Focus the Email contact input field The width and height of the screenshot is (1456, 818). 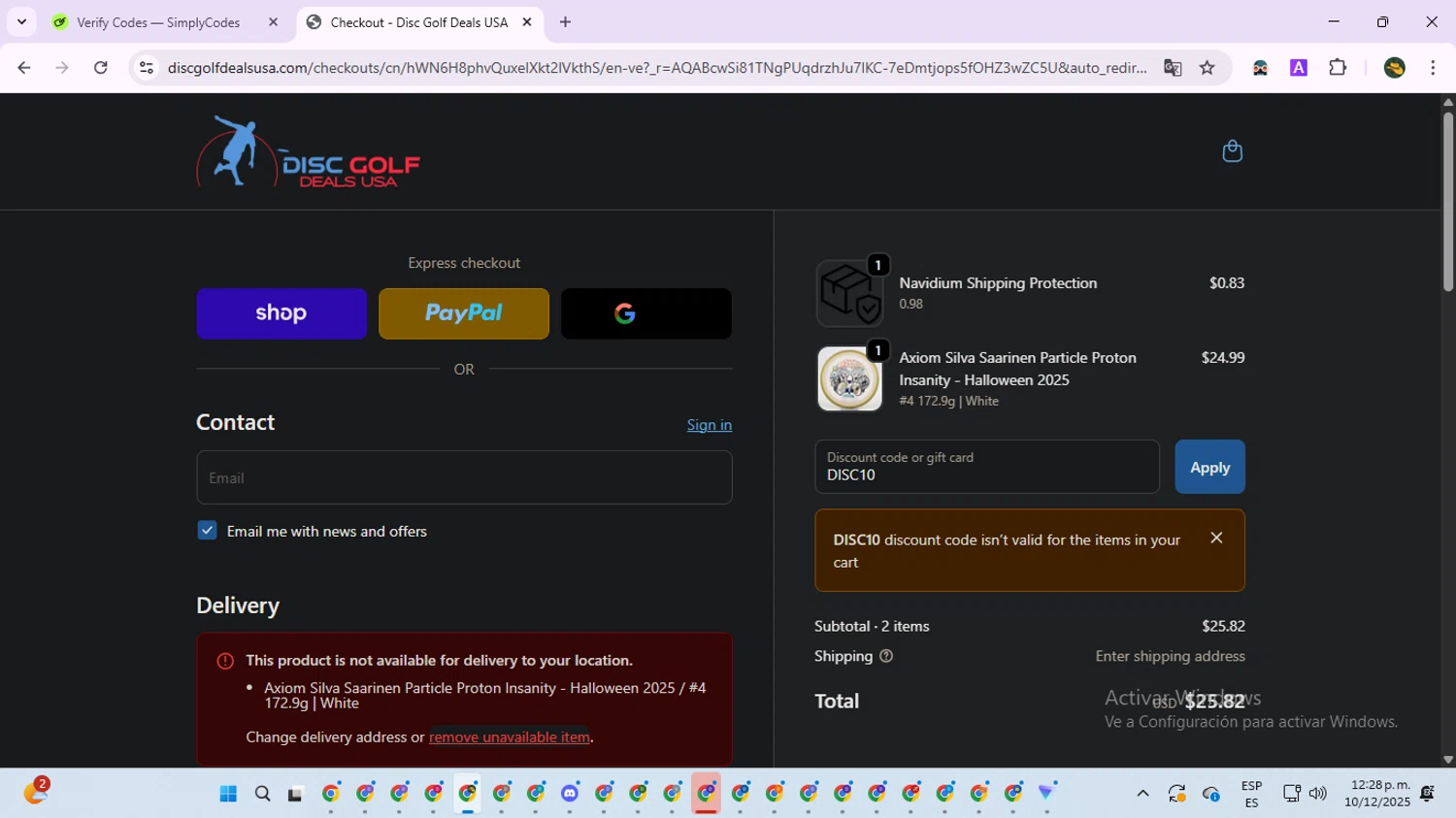pos(464,477)
